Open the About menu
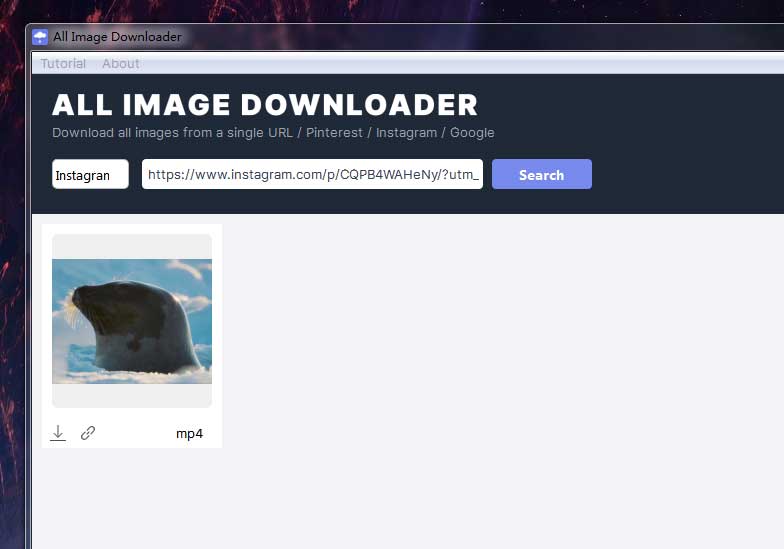This screenshot has width=784, height=549. (x=120, y=64)
